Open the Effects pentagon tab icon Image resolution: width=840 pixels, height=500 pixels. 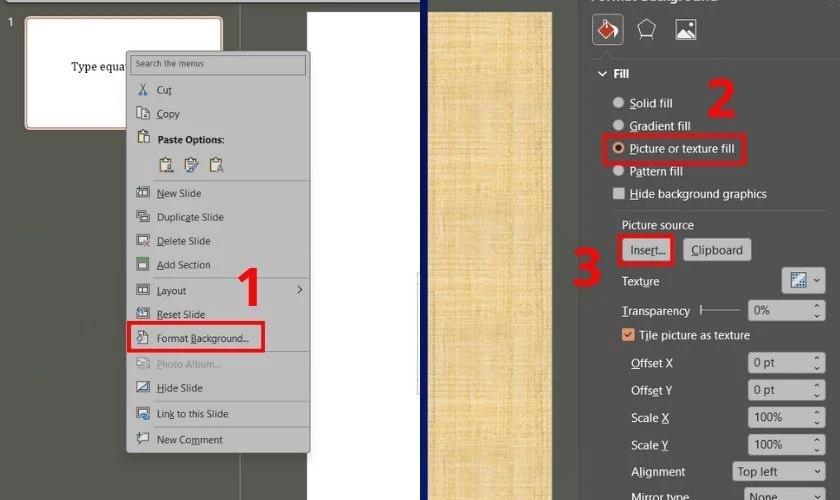(647, 29)
